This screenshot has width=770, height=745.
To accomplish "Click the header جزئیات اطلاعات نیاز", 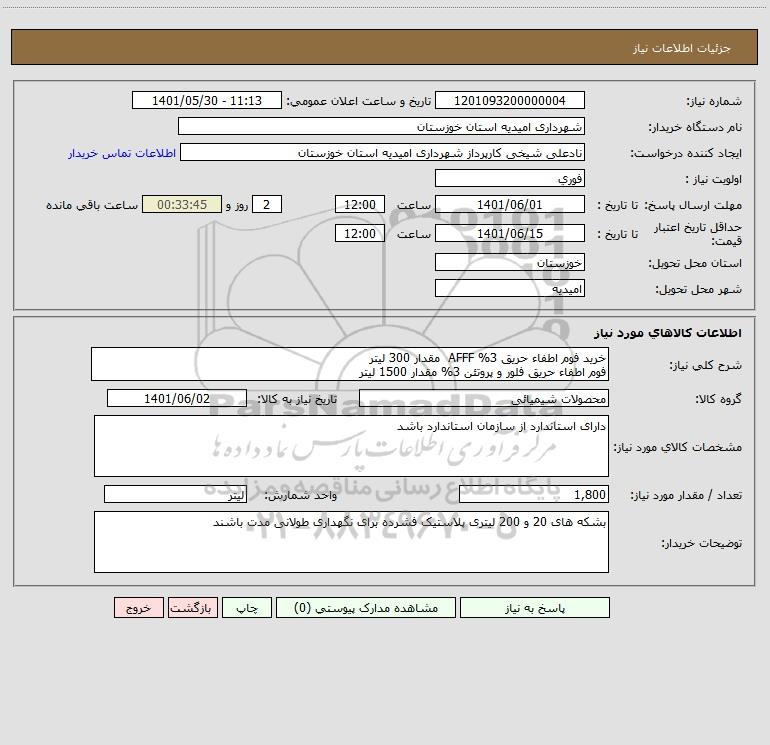I will tap(682, 48).
